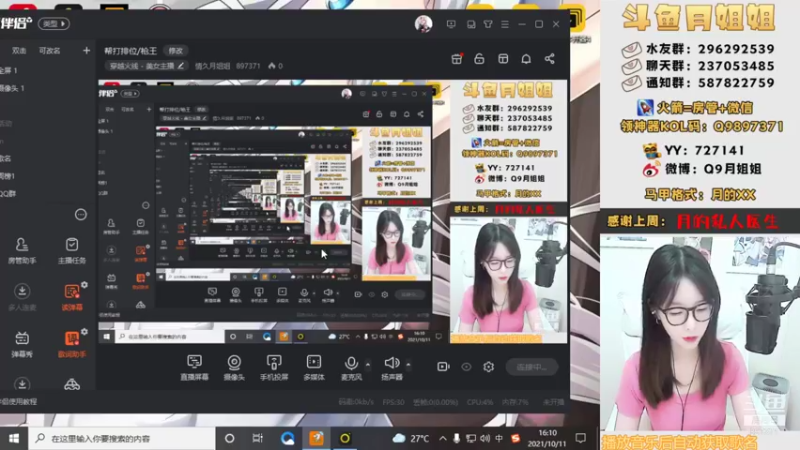The image size is (800, 450).
Task: Add a new scene with plus icon
Action: pyautogui.click(x=86, y=51)
